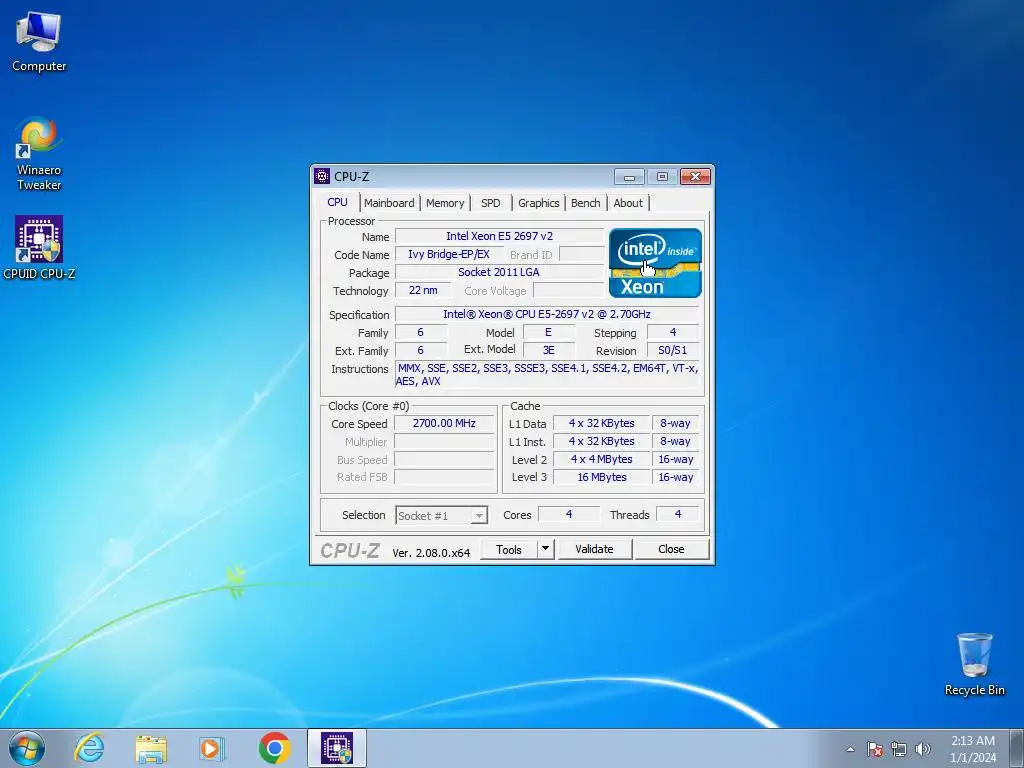Screen dimensions: 1024x768
Task: Open the Graphics tab
Action: click(x=538, y=203)
